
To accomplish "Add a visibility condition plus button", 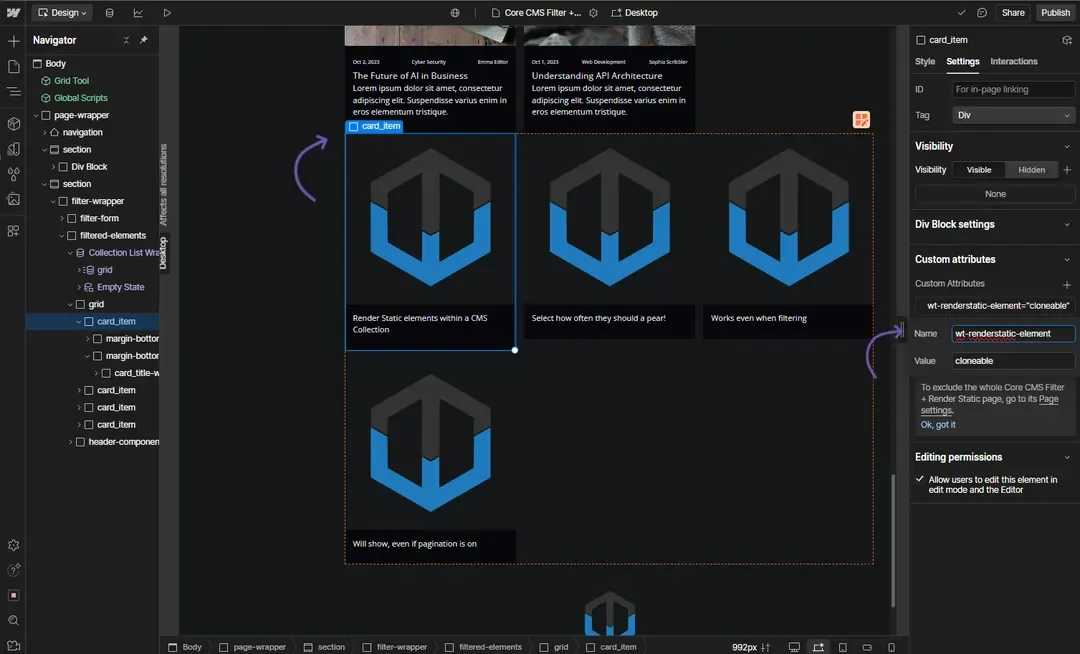I will (x=1067, y=170).
